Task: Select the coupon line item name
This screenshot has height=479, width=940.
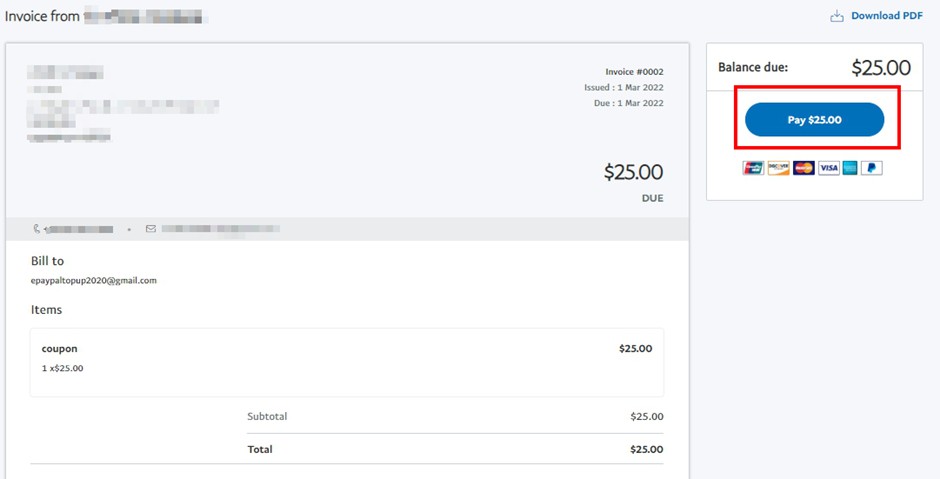Action: [x=59, y=348]
